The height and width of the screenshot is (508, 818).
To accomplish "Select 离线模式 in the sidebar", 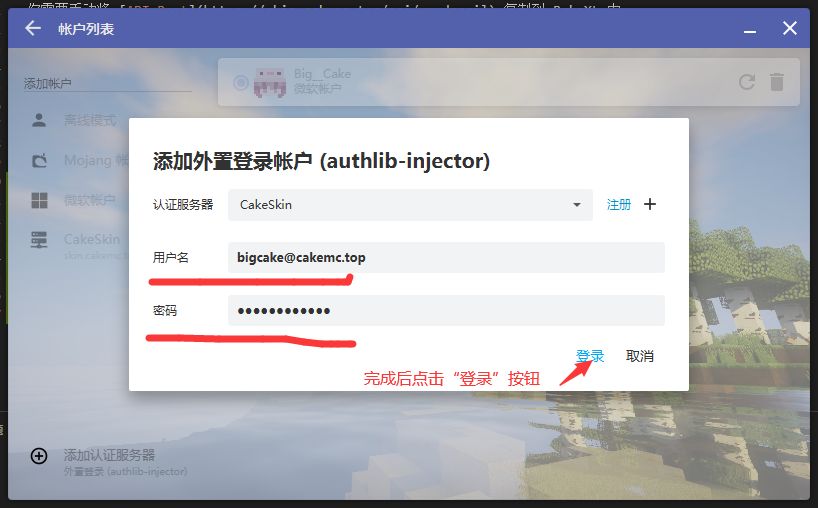I will 90,121.
